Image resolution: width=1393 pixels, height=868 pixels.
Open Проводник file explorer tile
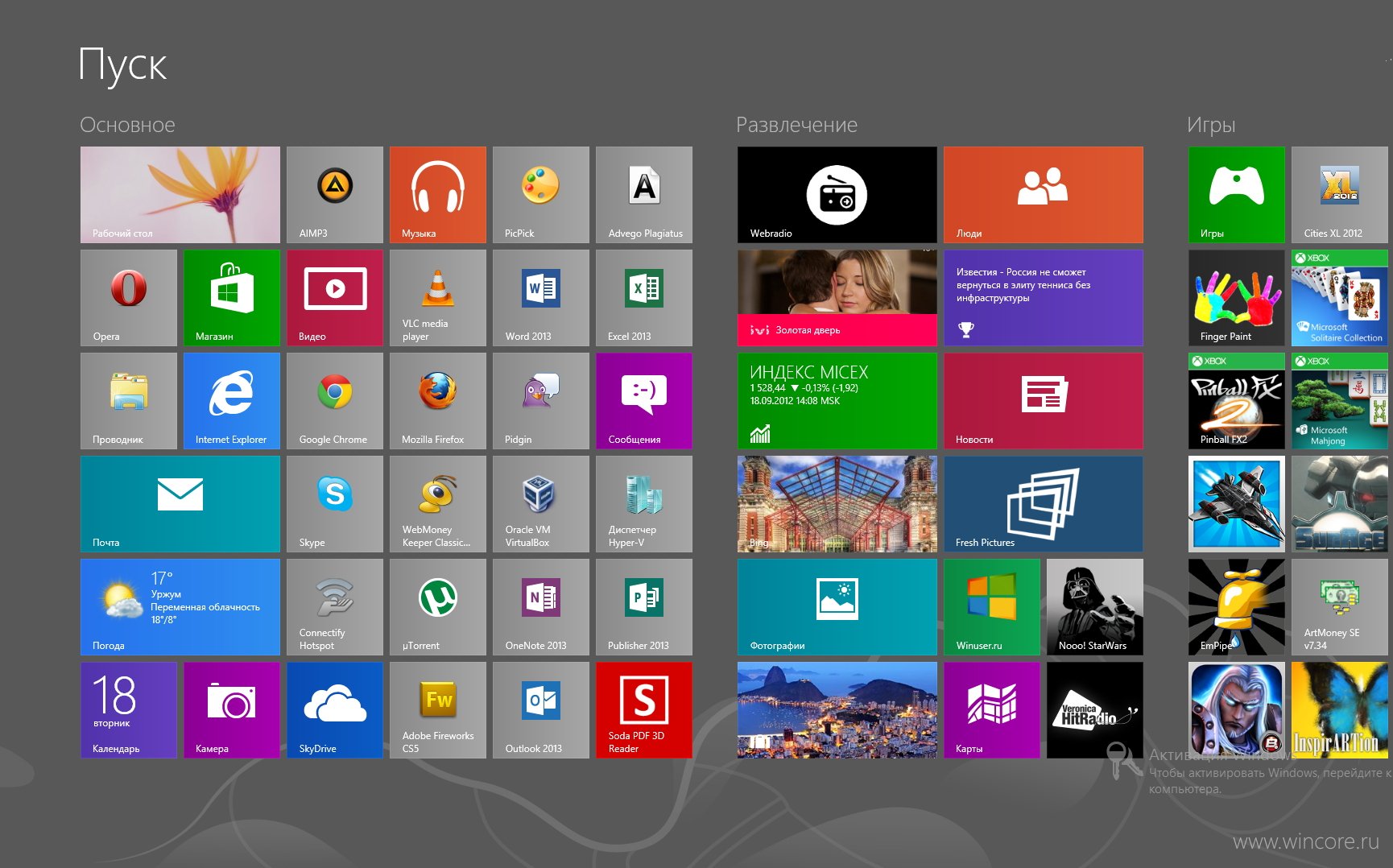[x=129, y=401]
